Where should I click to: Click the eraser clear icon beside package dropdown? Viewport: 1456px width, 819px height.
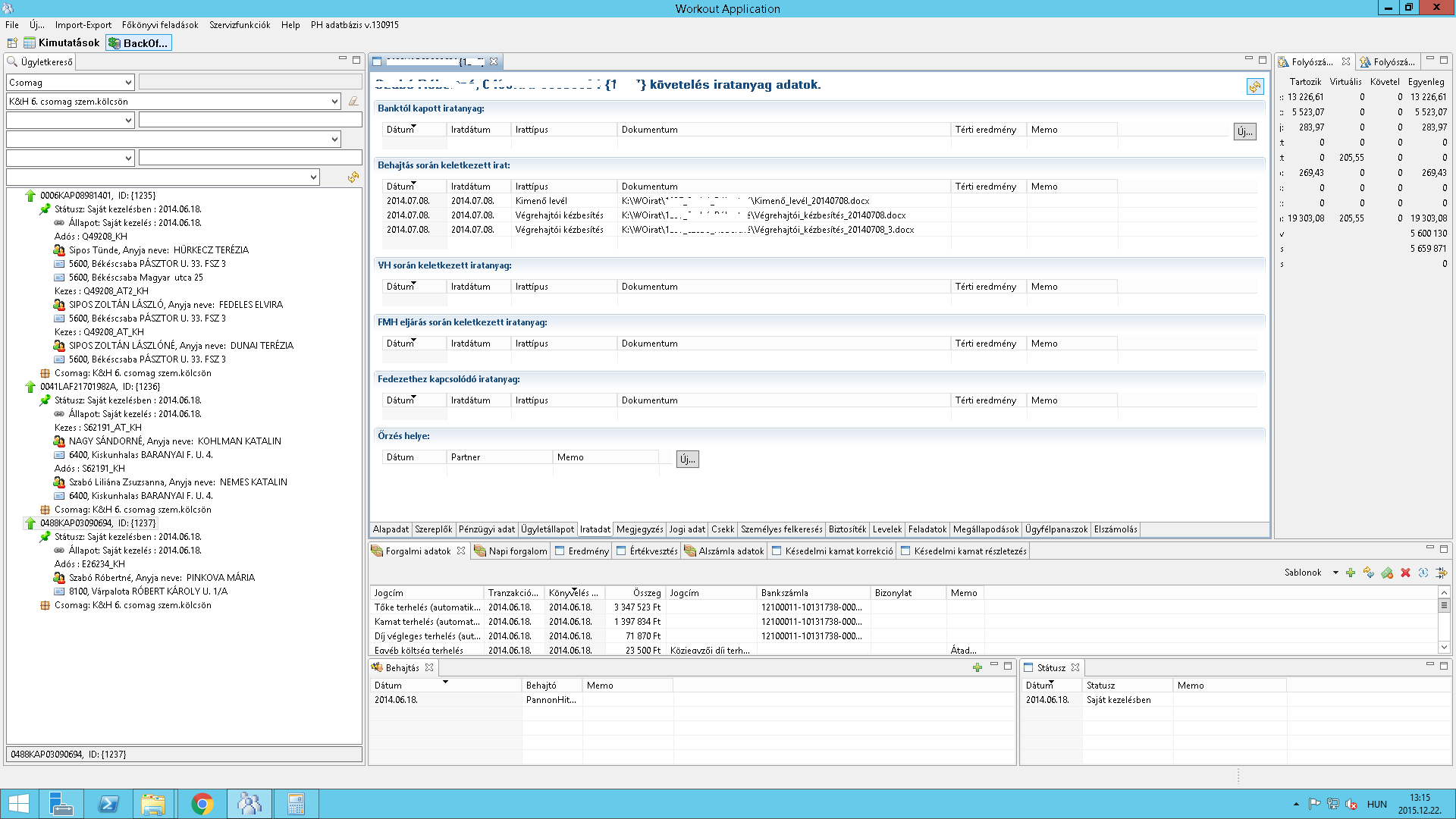[353, 102]
